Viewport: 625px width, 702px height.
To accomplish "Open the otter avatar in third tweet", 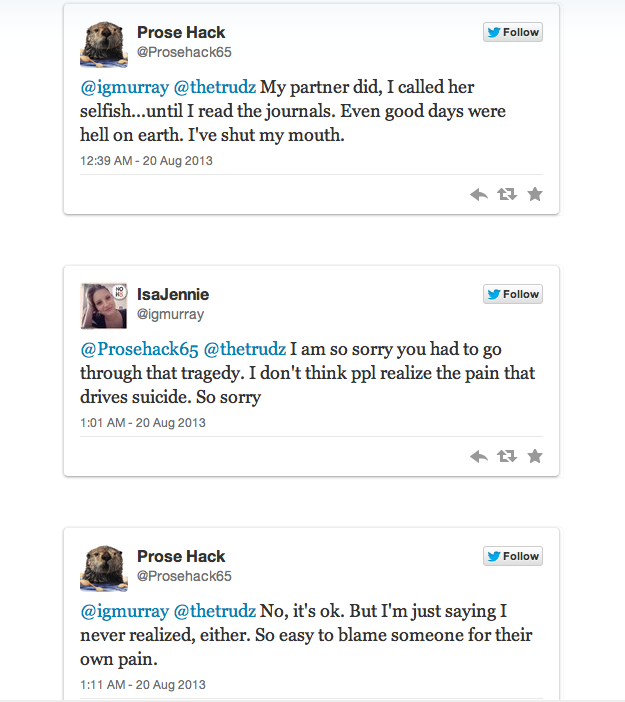I will point(103,567).
